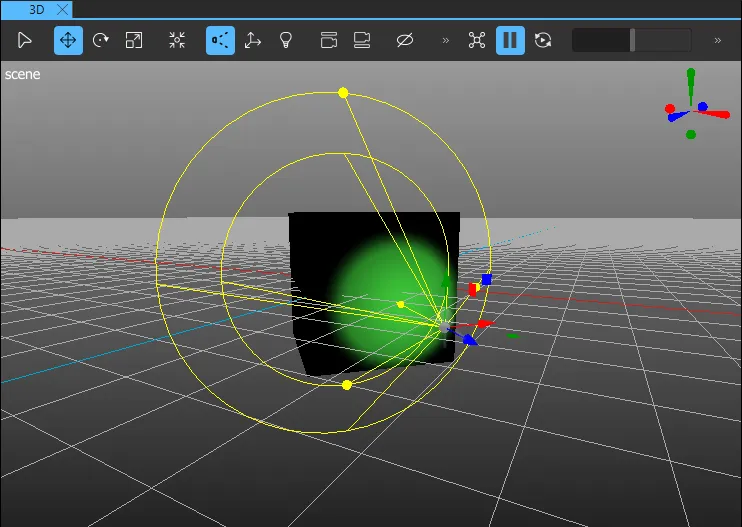
Task: Expand overflow menu at toolbar's right end
Action: tap(717, 40)
